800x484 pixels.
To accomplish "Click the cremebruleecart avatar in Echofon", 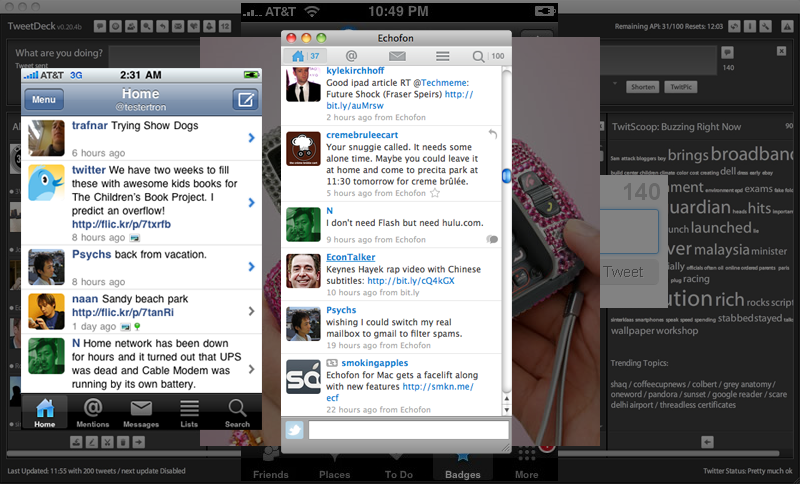I will pos(303,148).
